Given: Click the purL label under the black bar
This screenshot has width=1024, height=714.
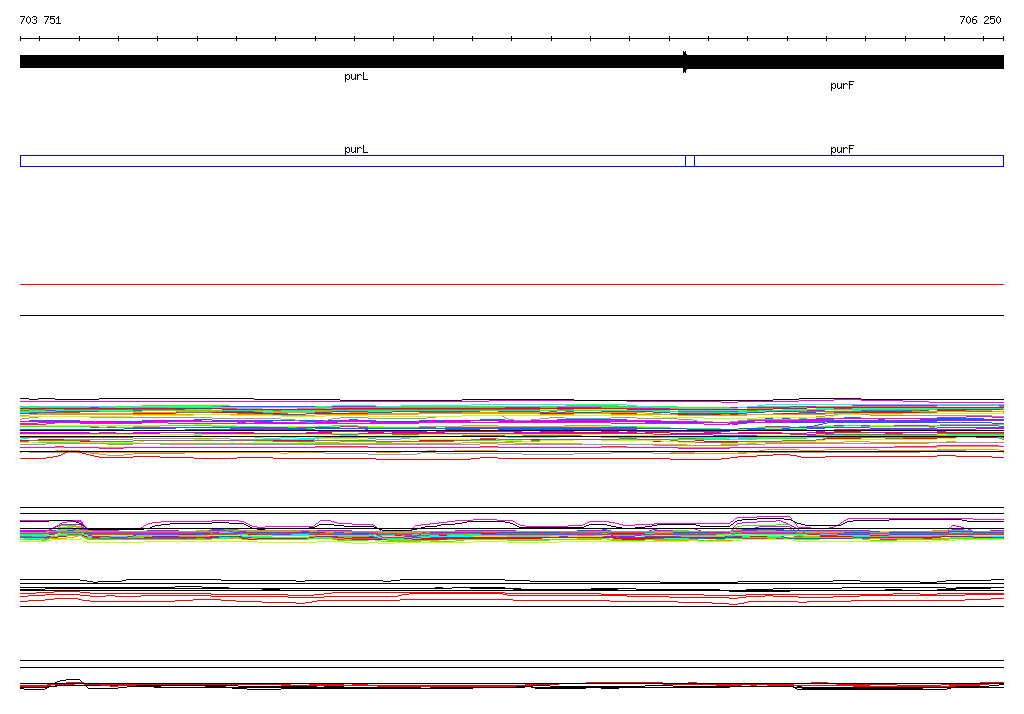Looking at the screenshot, I should (356, 76).
